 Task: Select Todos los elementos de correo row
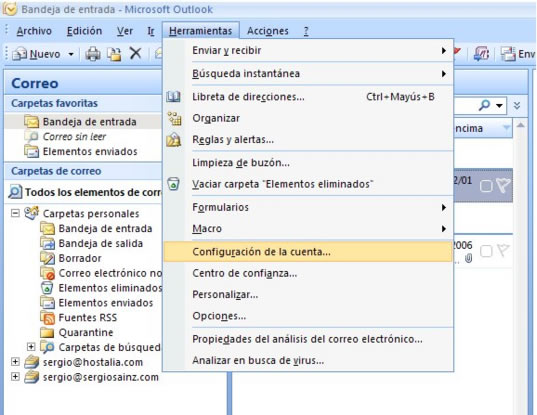click(84, 192)
